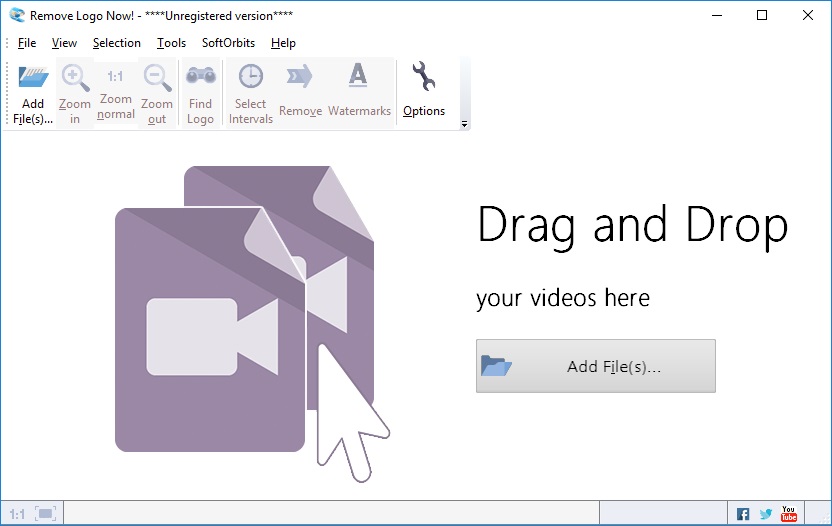
Task: Minimize the Remove Logo Now window
Action: pyautogui.click(x=717, y=15)
